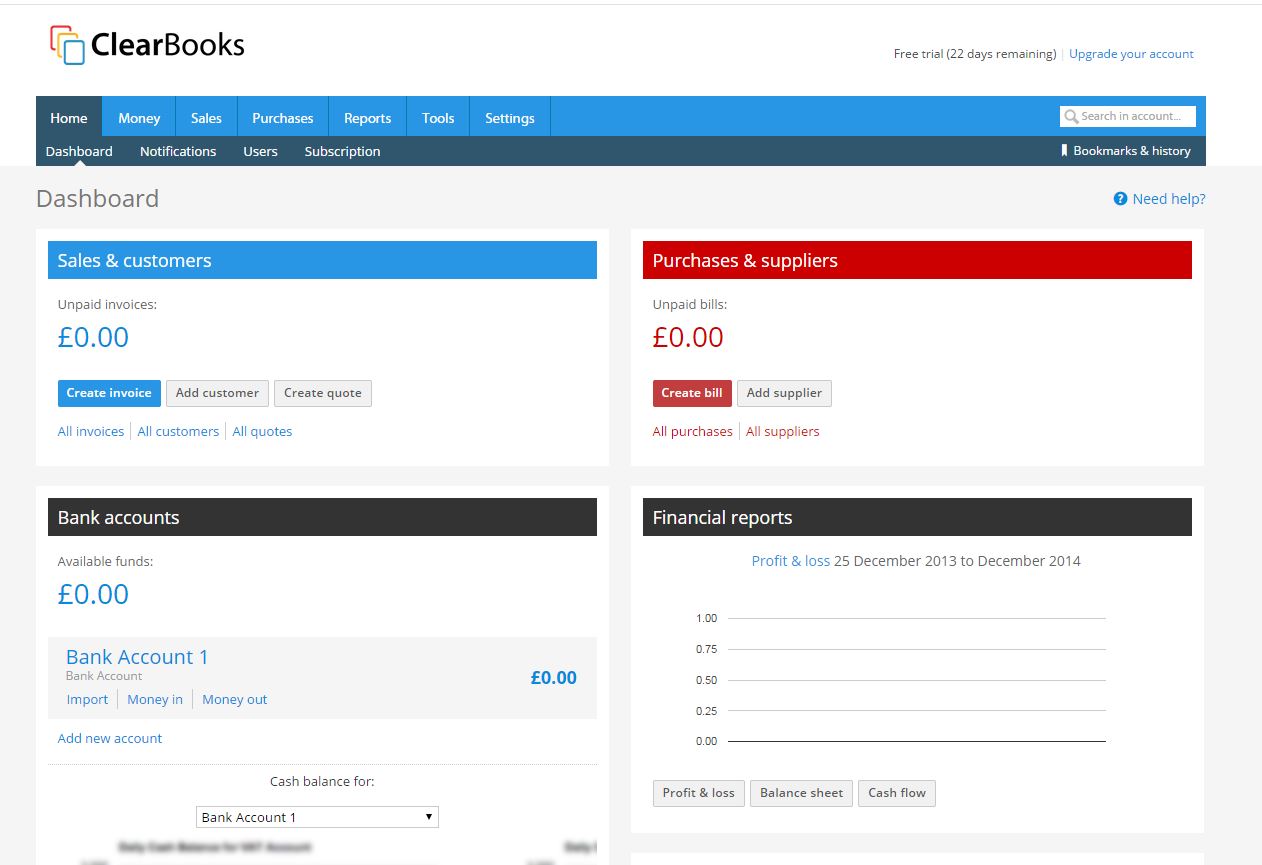The width and height of the screenshot is (1262, 865).
Task: Focus the Search in account field
Action: [x=1136, y=117]
